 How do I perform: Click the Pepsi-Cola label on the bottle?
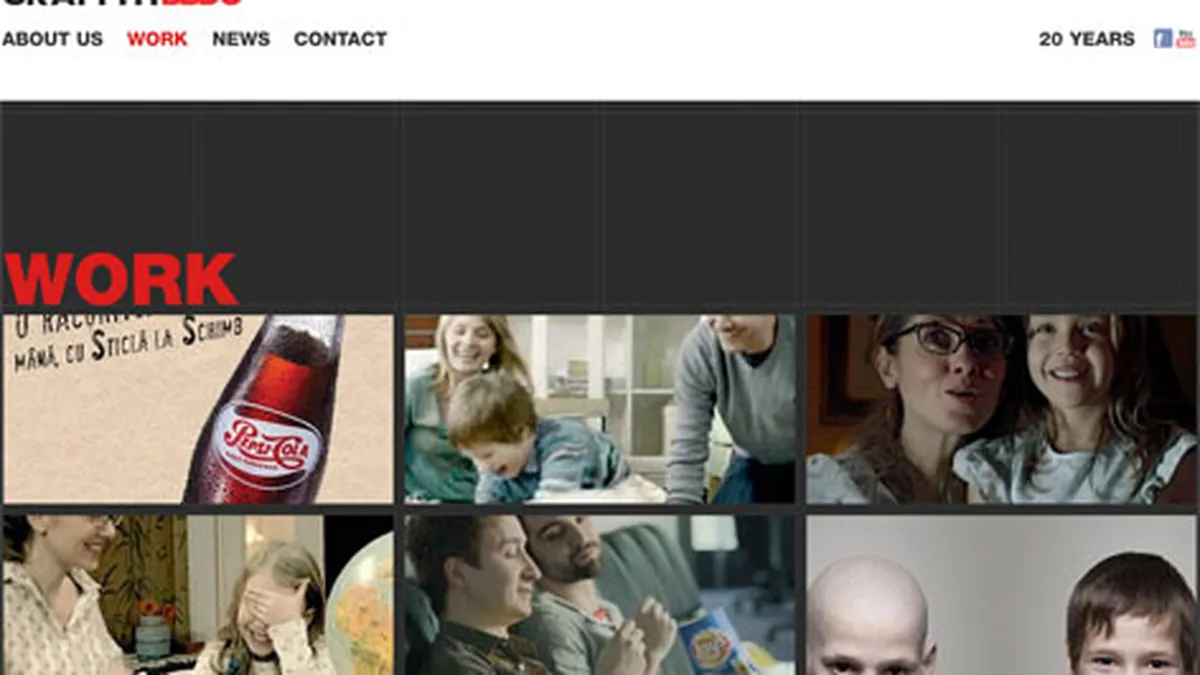tap(267, 441)
